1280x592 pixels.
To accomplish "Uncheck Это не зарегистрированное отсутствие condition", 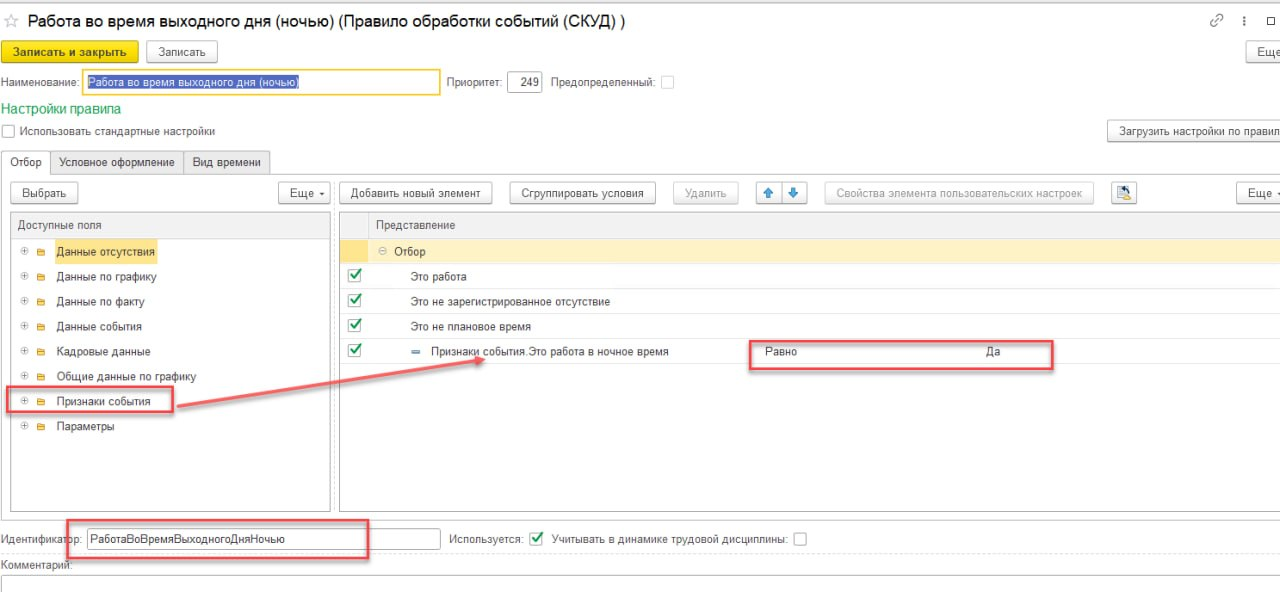I will click(x=354, y=301).
